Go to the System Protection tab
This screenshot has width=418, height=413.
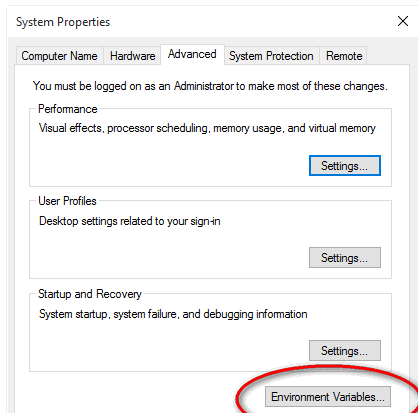pyautogui.click(x=271, y=56)
